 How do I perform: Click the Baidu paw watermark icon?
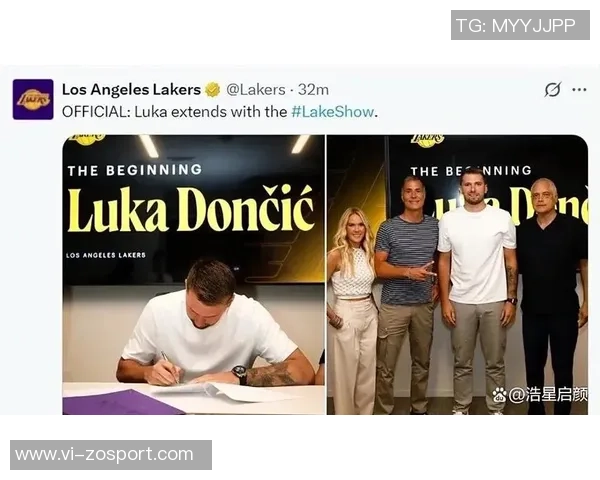pos(499,395)
